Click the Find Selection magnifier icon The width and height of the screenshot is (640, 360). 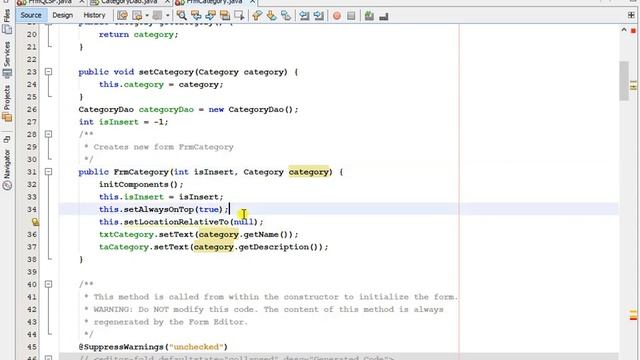182,16
